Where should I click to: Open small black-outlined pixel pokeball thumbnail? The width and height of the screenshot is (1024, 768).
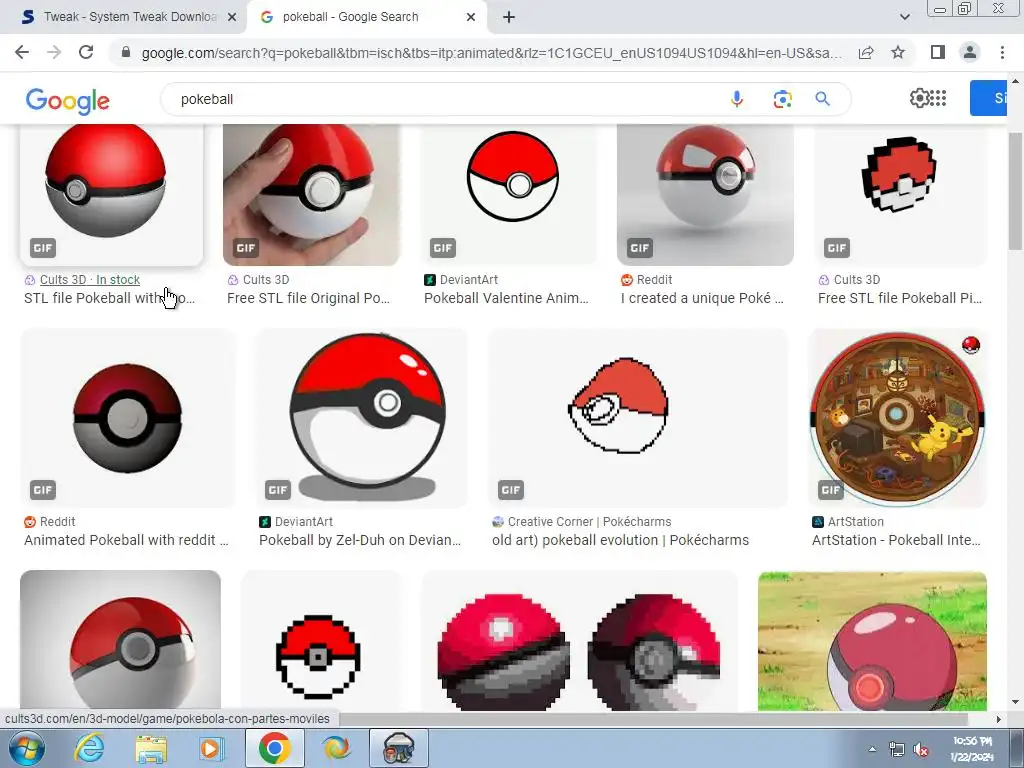321,641
